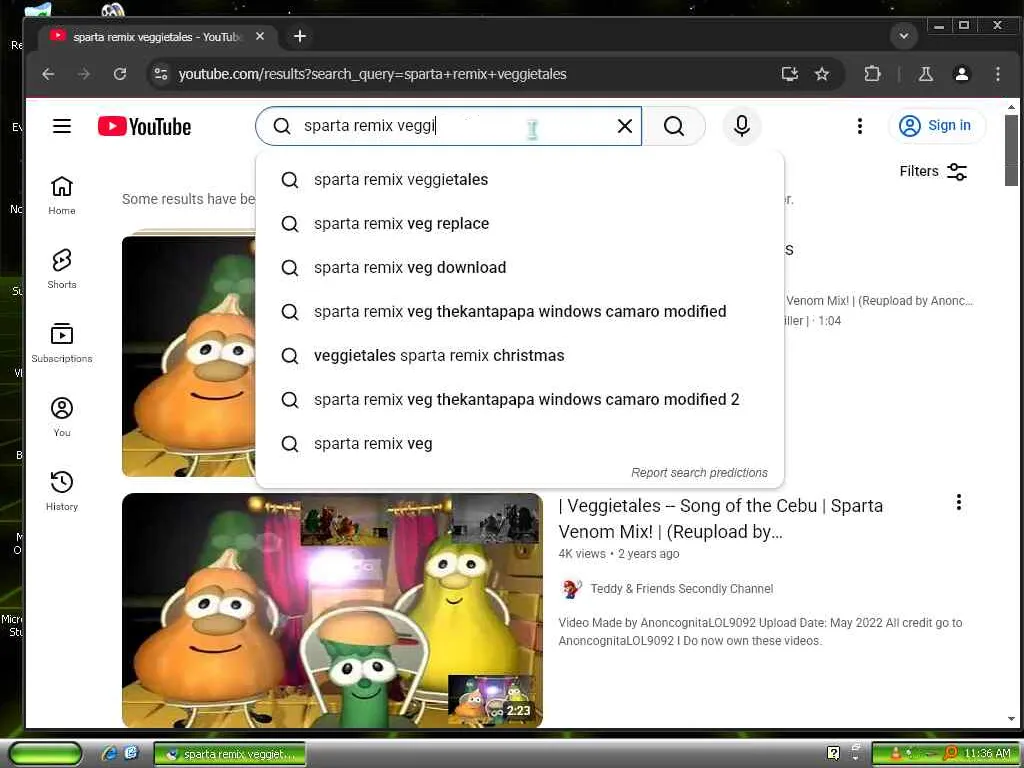This screenshot has height=768, width=1024.
Task: Open Home in the sidebar
Action: (62, 195)
